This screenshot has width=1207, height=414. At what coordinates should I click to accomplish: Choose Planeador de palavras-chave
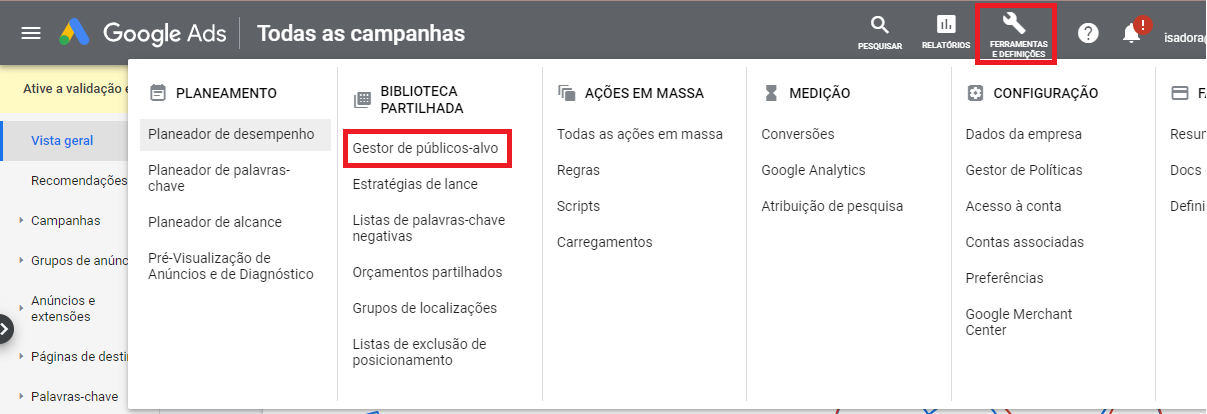point(219,178)
